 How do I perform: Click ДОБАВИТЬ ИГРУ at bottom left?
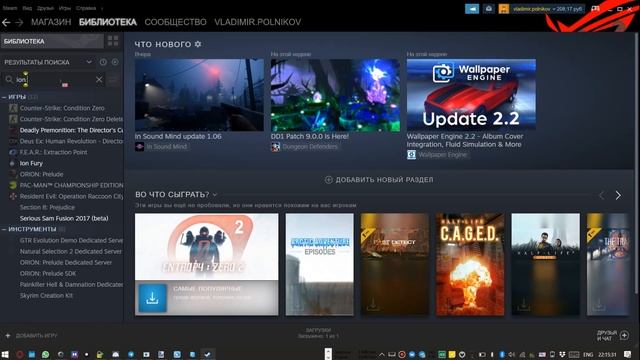[x=31, y=336]
